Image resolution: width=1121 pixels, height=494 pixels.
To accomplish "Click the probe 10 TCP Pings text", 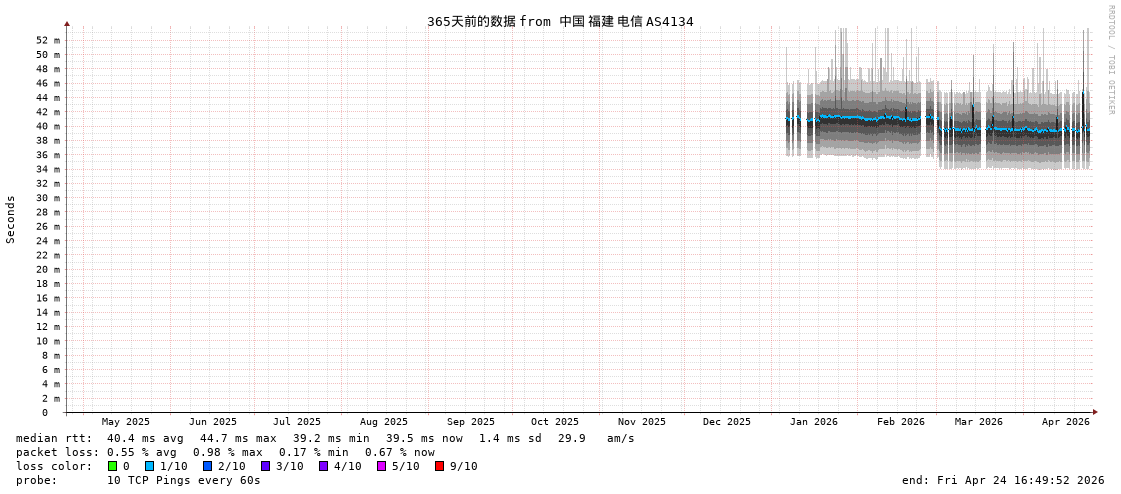I will 183,480.
